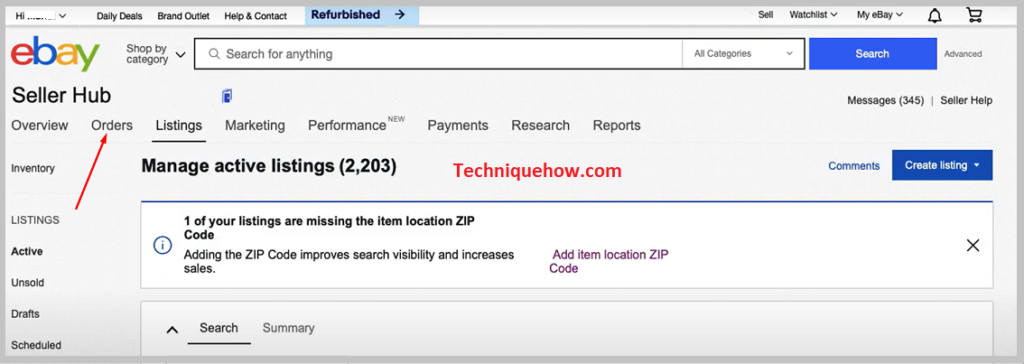This screenshot has height=364, width=1024.
Task: Open the notifications bell icon
Action: tap(935, 15)
